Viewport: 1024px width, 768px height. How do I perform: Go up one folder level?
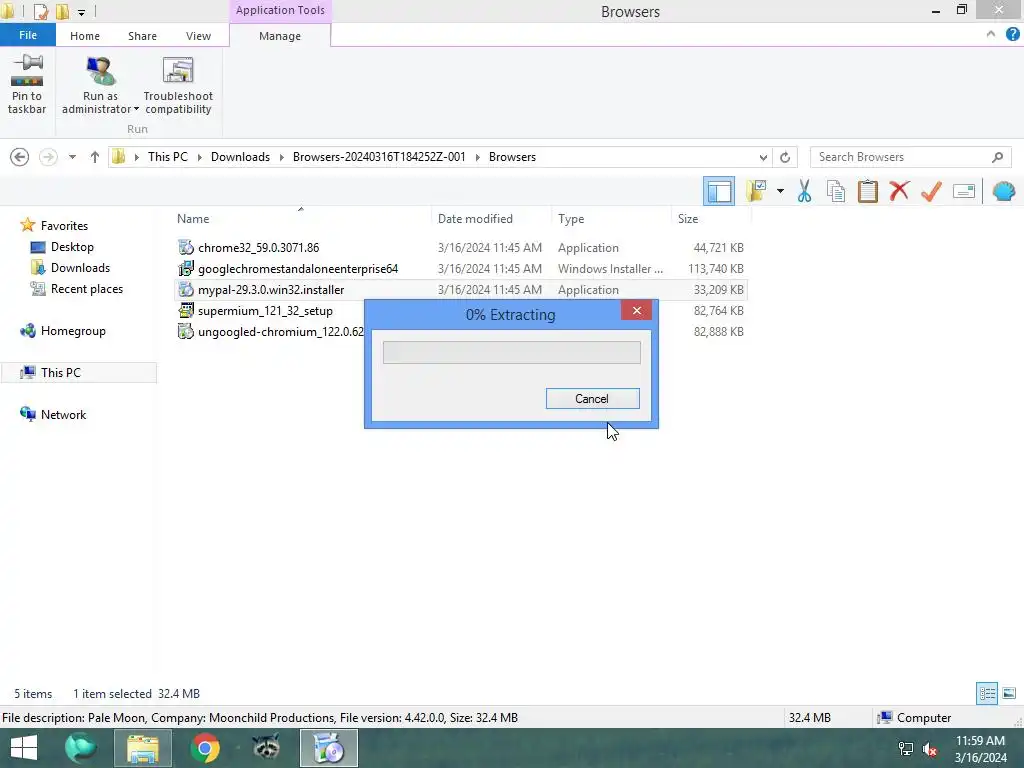pyautogui.click(x=95, y=157)
